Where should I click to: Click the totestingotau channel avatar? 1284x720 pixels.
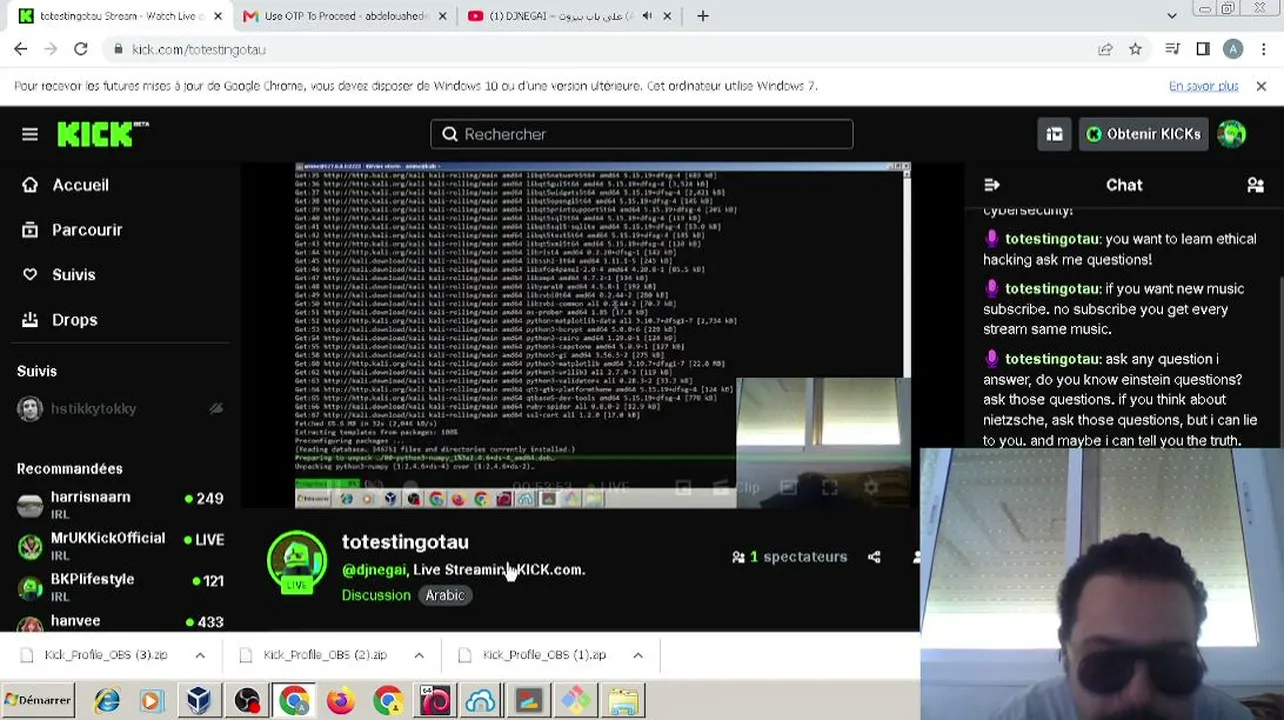pos(297,561)
